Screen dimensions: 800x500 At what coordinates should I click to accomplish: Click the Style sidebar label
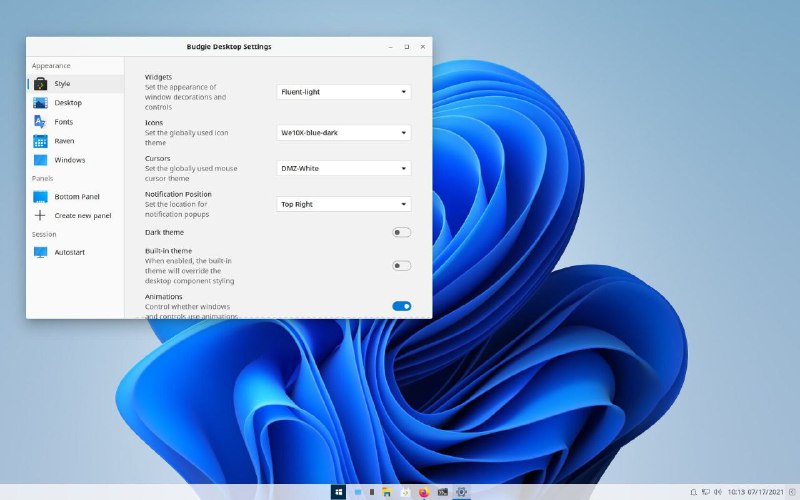[x=62, y=84]
